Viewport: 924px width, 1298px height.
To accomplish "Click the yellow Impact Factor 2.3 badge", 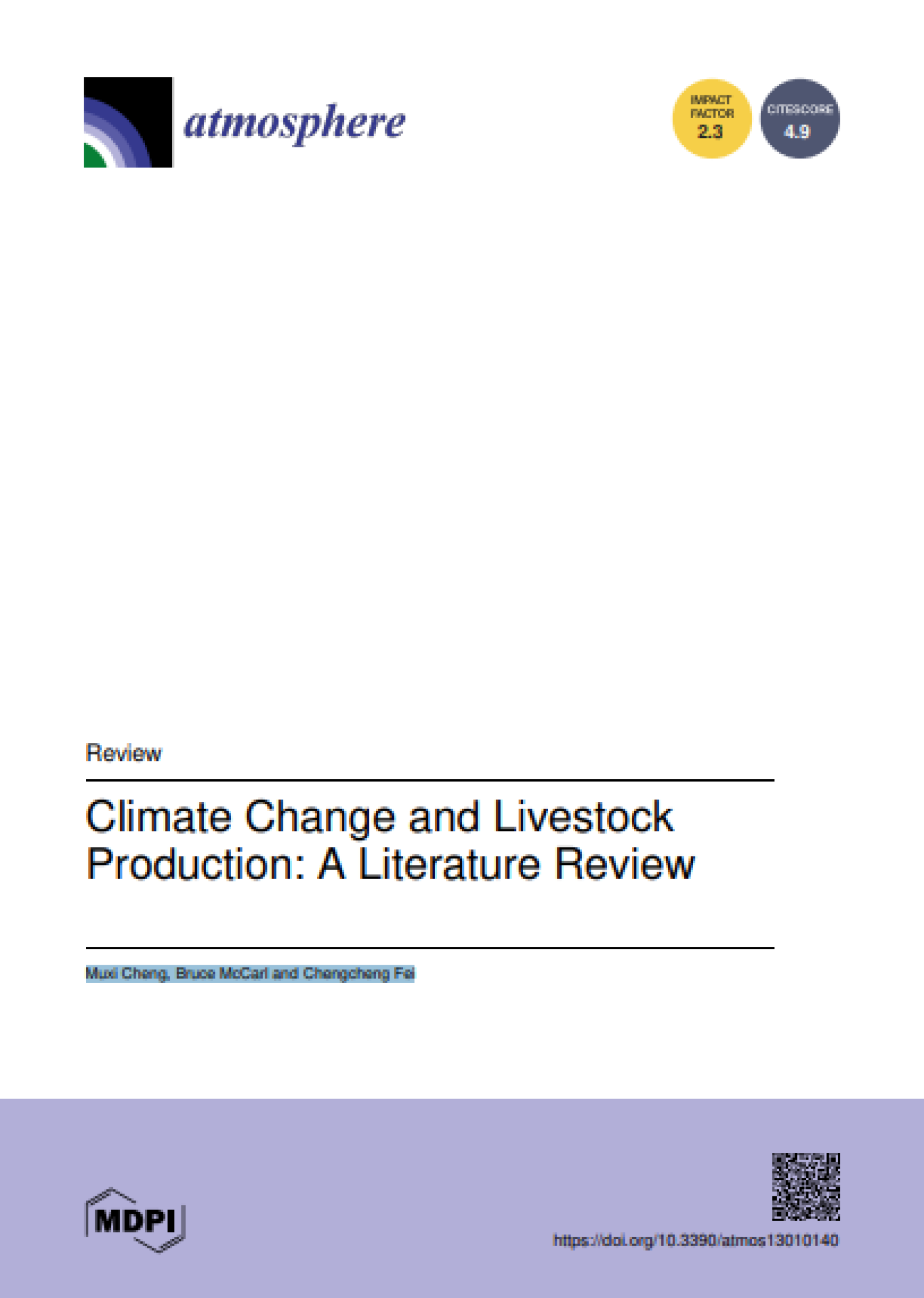I will click(711, 118).
